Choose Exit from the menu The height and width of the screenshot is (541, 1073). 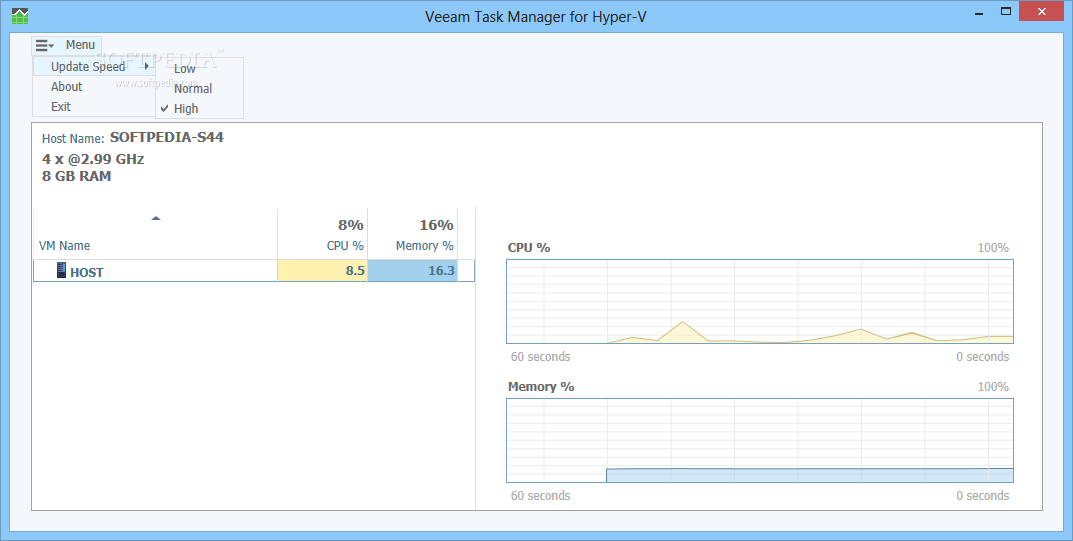tap(61, 107)
